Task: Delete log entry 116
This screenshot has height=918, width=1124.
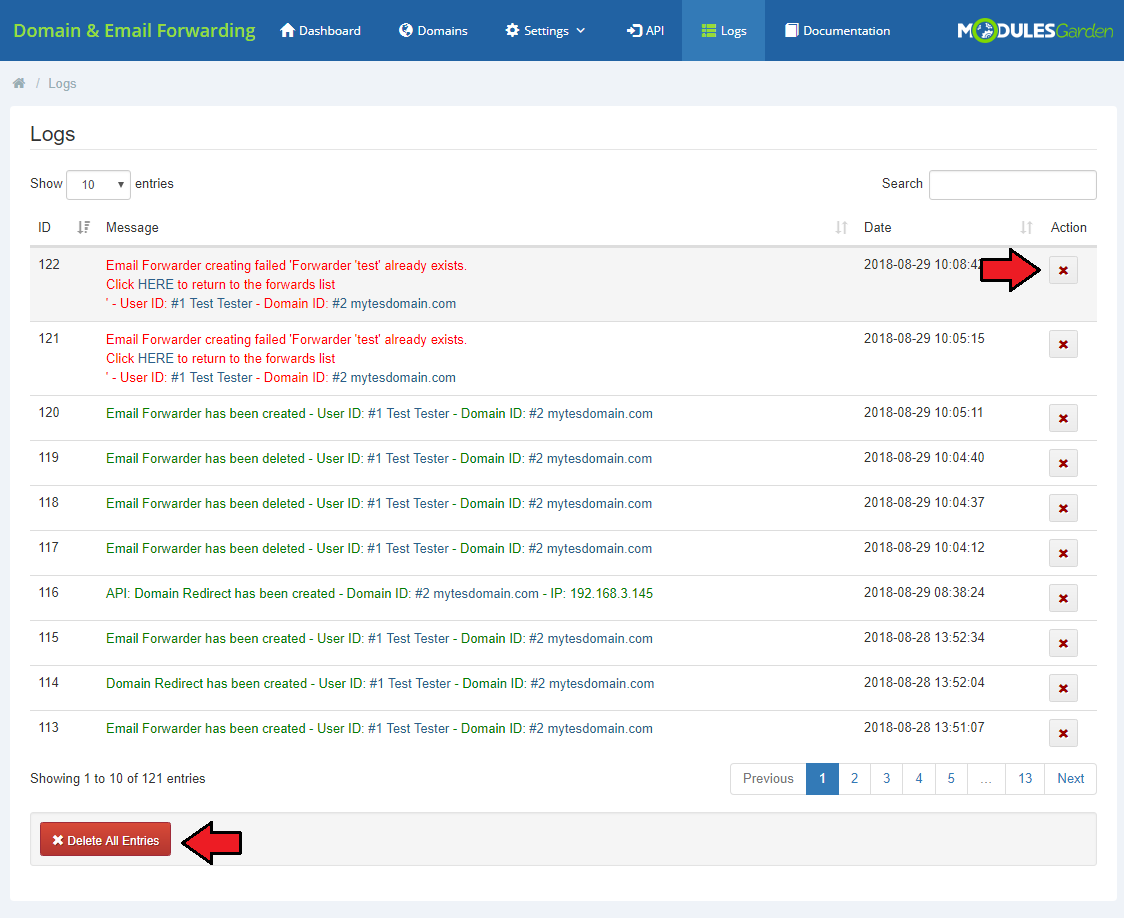Action: pos(1063,598)
